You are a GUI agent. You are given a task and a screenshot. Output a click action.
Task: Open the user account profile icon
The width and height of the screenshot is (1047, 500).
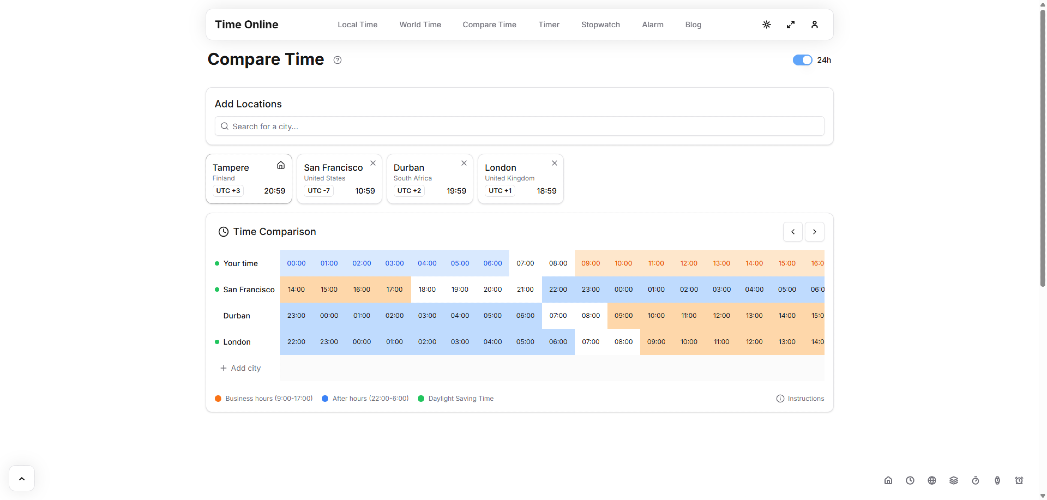click(x=815, y=24)
